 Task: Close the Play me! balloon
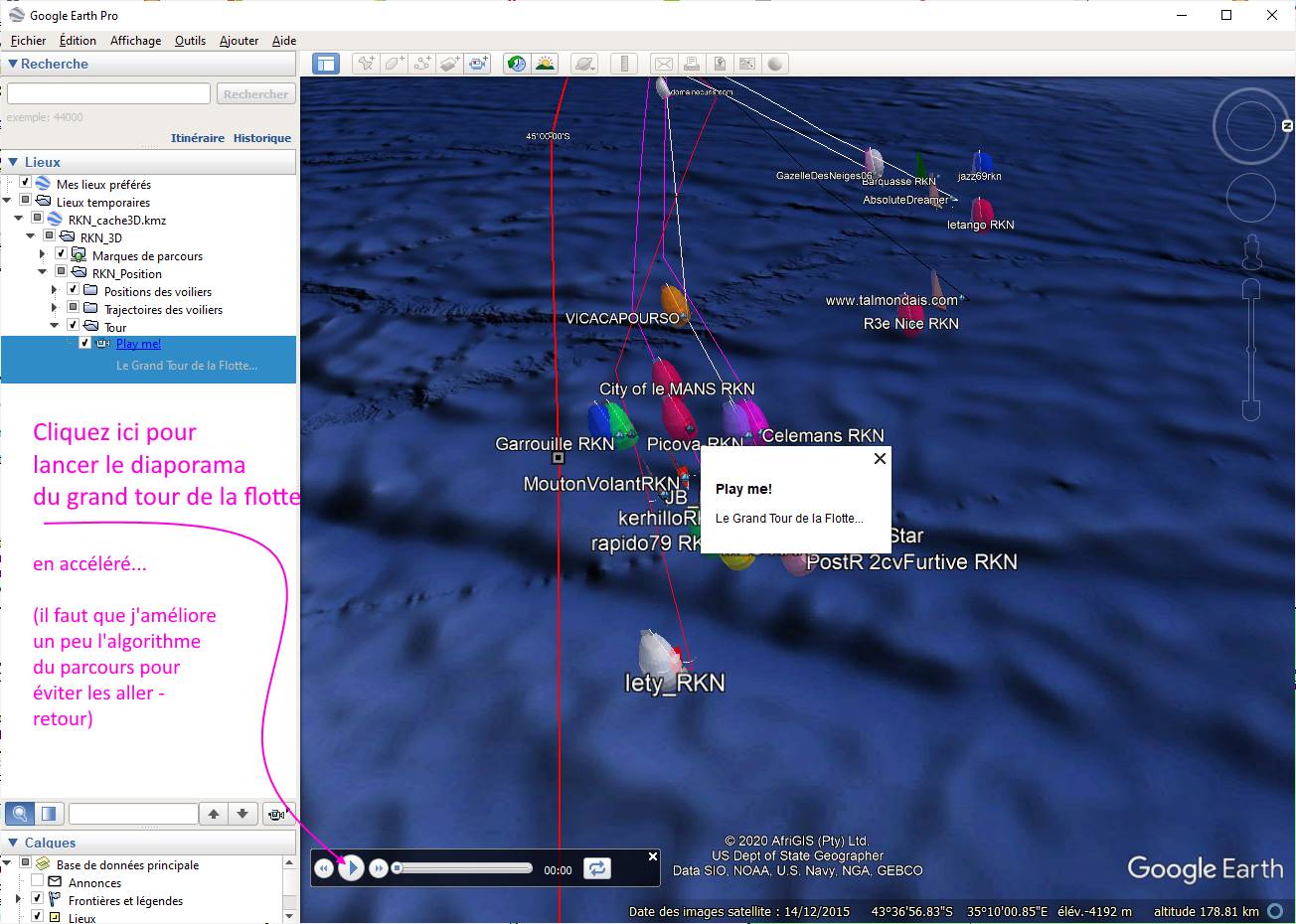tap(880, 459)
